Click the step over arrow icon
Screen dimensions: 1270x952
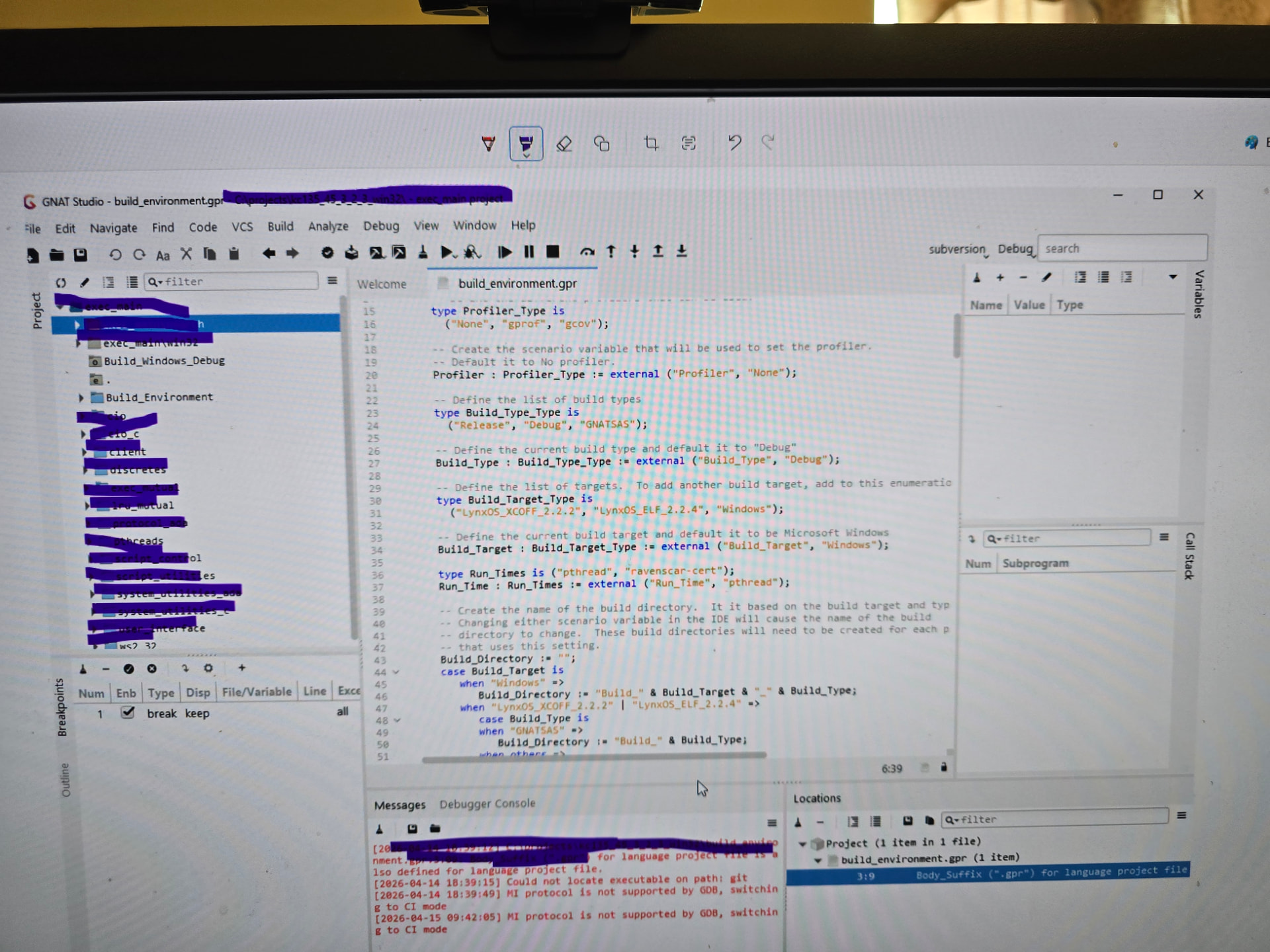coord(587,252)
